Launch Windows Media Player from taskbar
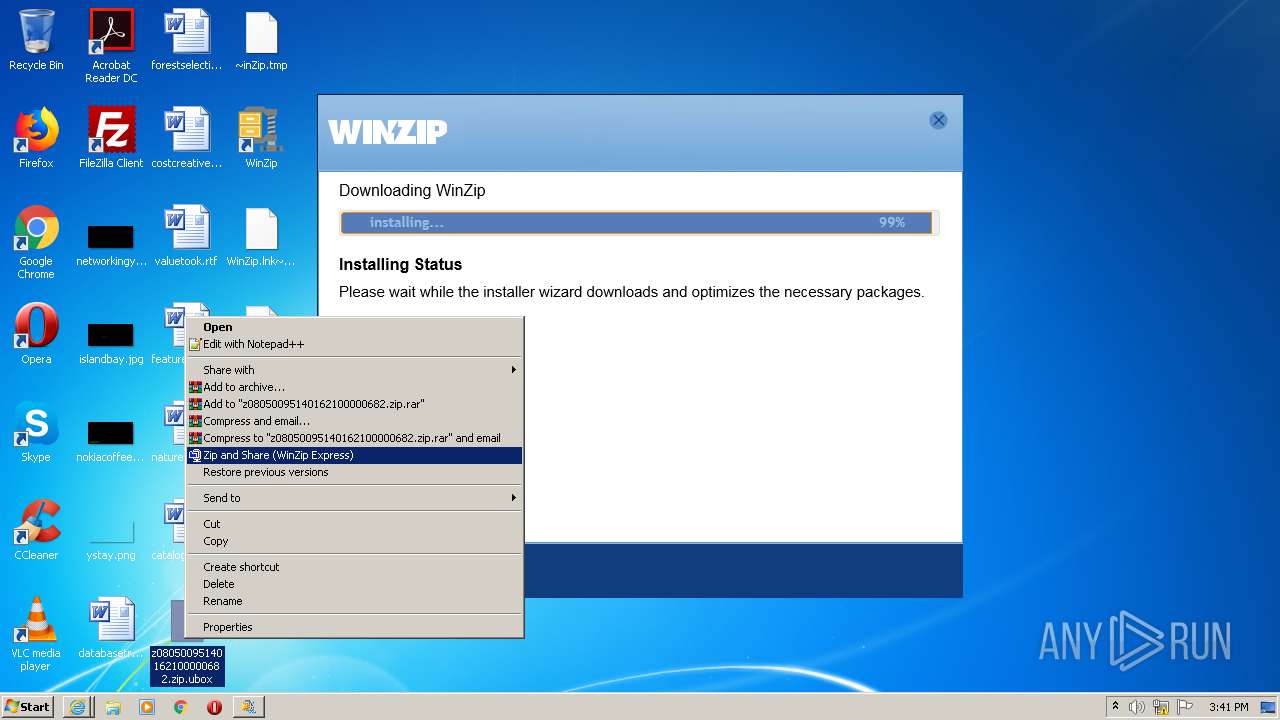Screen dimensions: 1280x720 pos(147,707)
